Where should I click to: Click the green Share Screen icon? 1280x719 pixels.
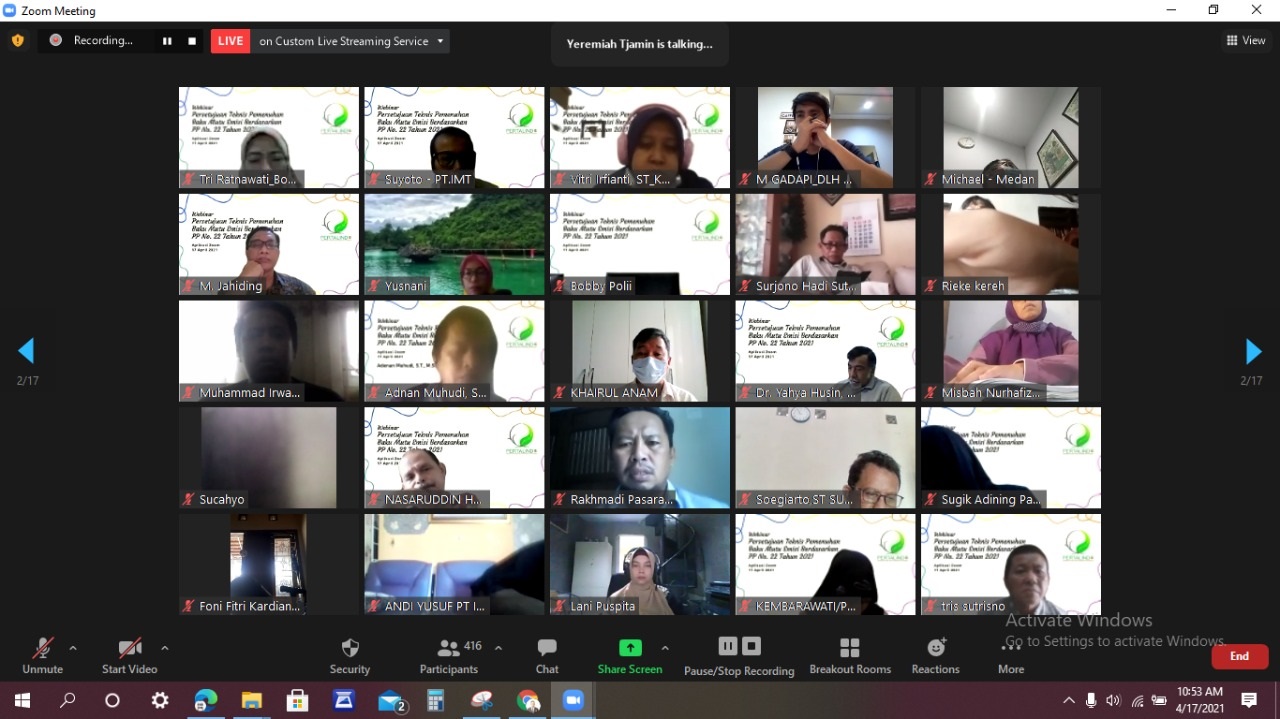pos(630,648)
